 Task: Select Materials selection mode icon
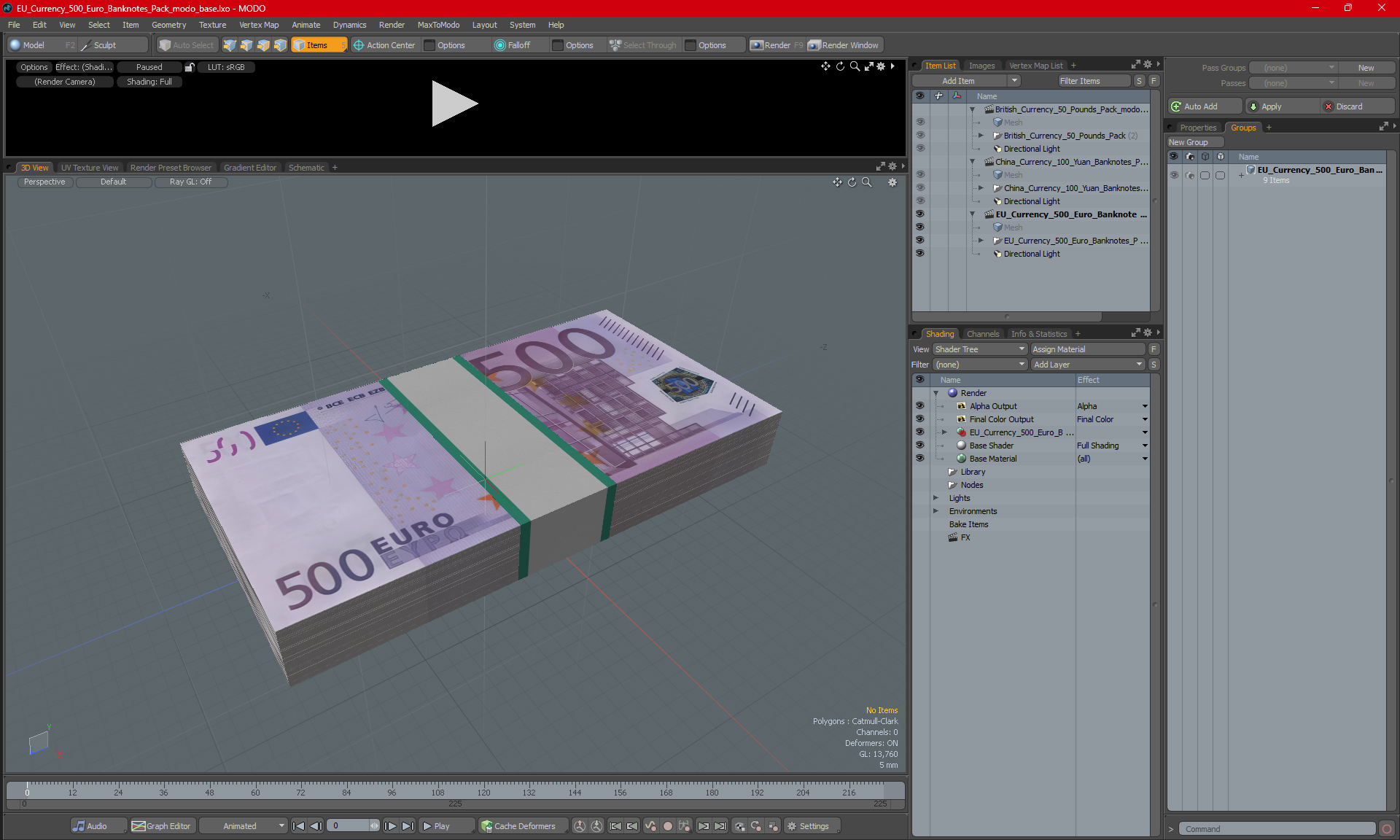280,45
